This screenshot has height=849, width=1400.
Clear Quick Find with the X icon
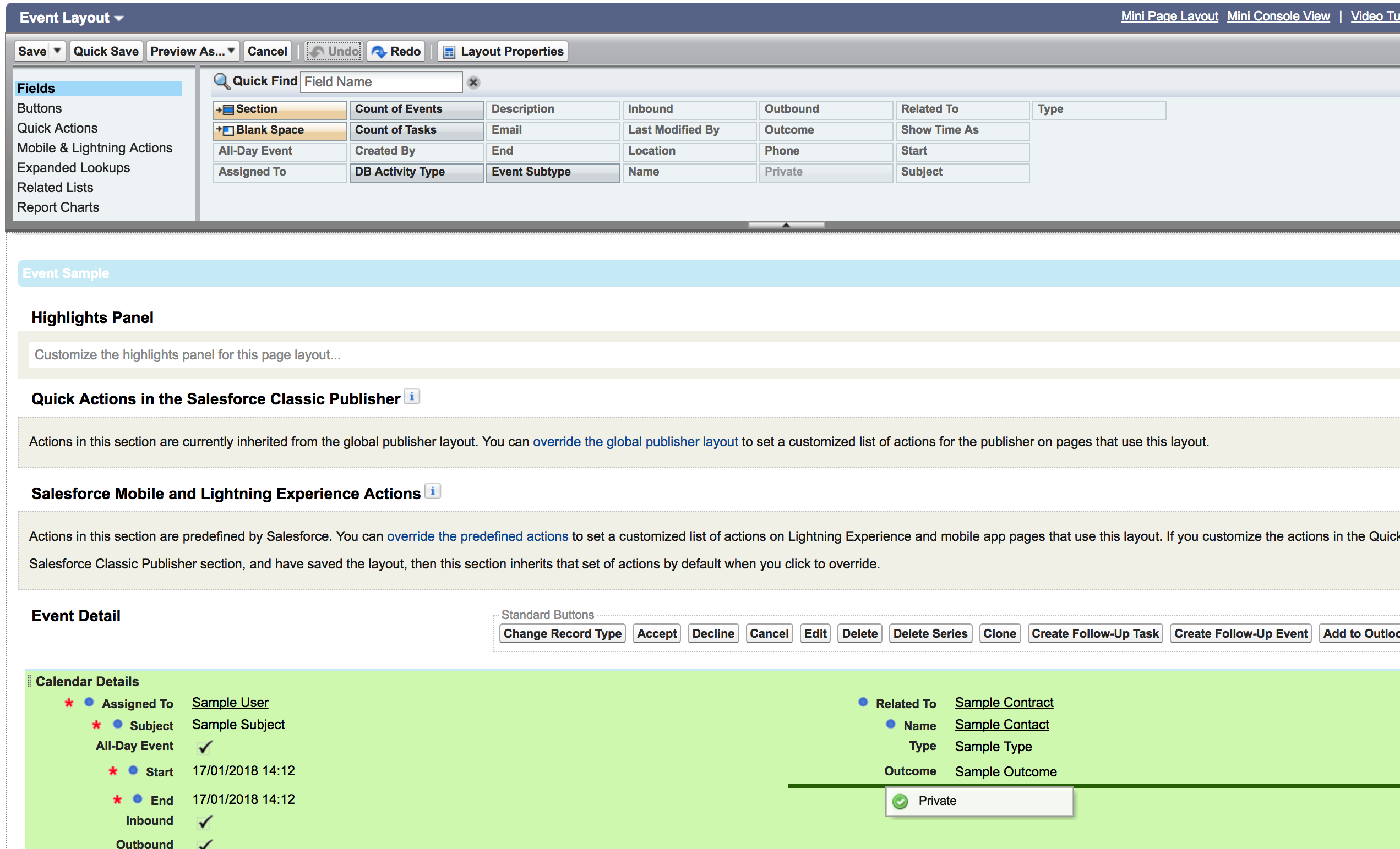[x=473, y=83]
